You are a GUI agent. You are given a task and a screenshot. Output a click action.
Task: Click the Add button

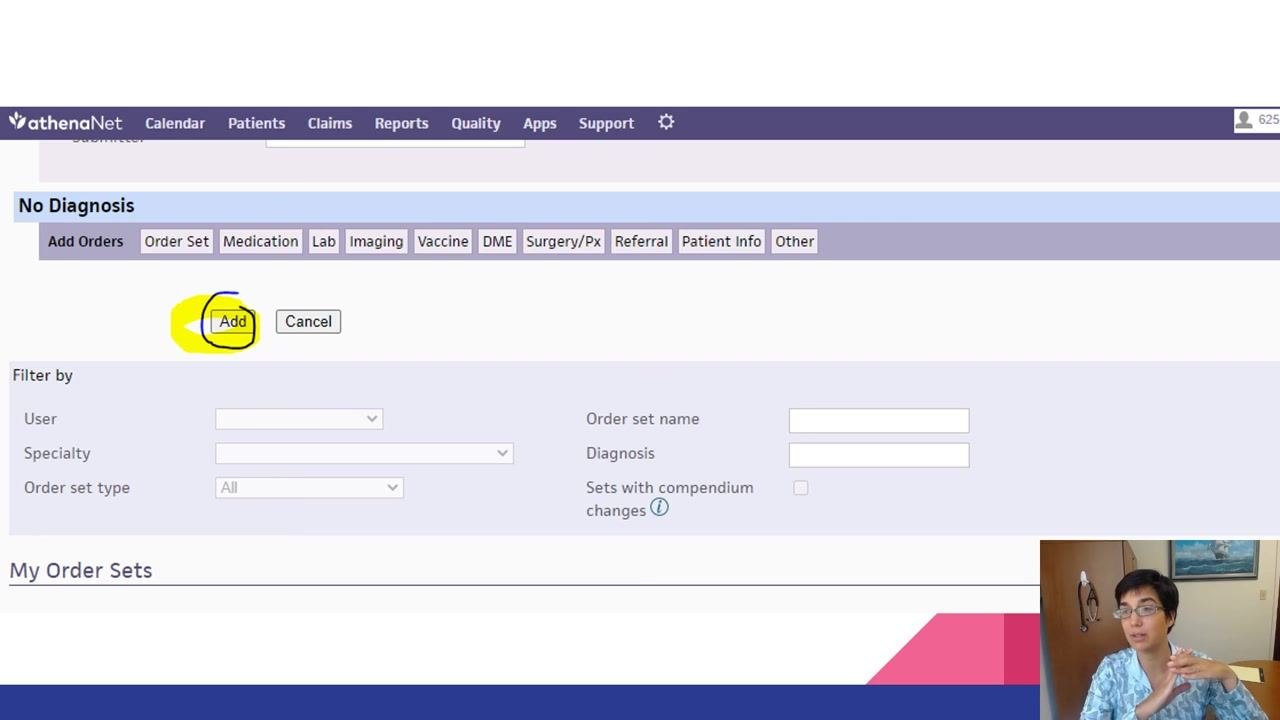pyautogui.click(x=233, y=321)
